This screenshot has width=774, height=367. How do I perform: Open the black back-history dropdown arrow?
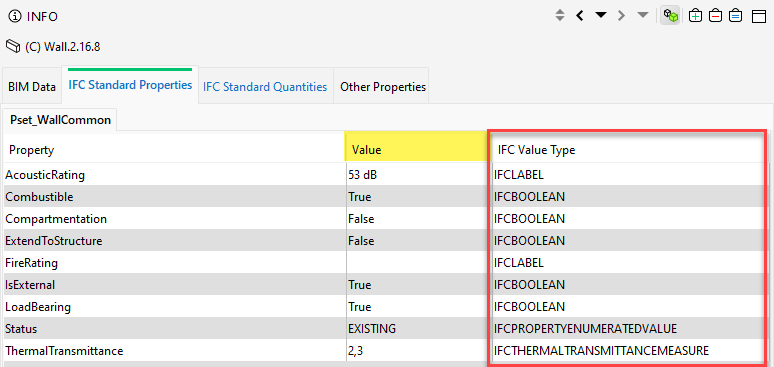pyautogui.click(x=600, y=16)
